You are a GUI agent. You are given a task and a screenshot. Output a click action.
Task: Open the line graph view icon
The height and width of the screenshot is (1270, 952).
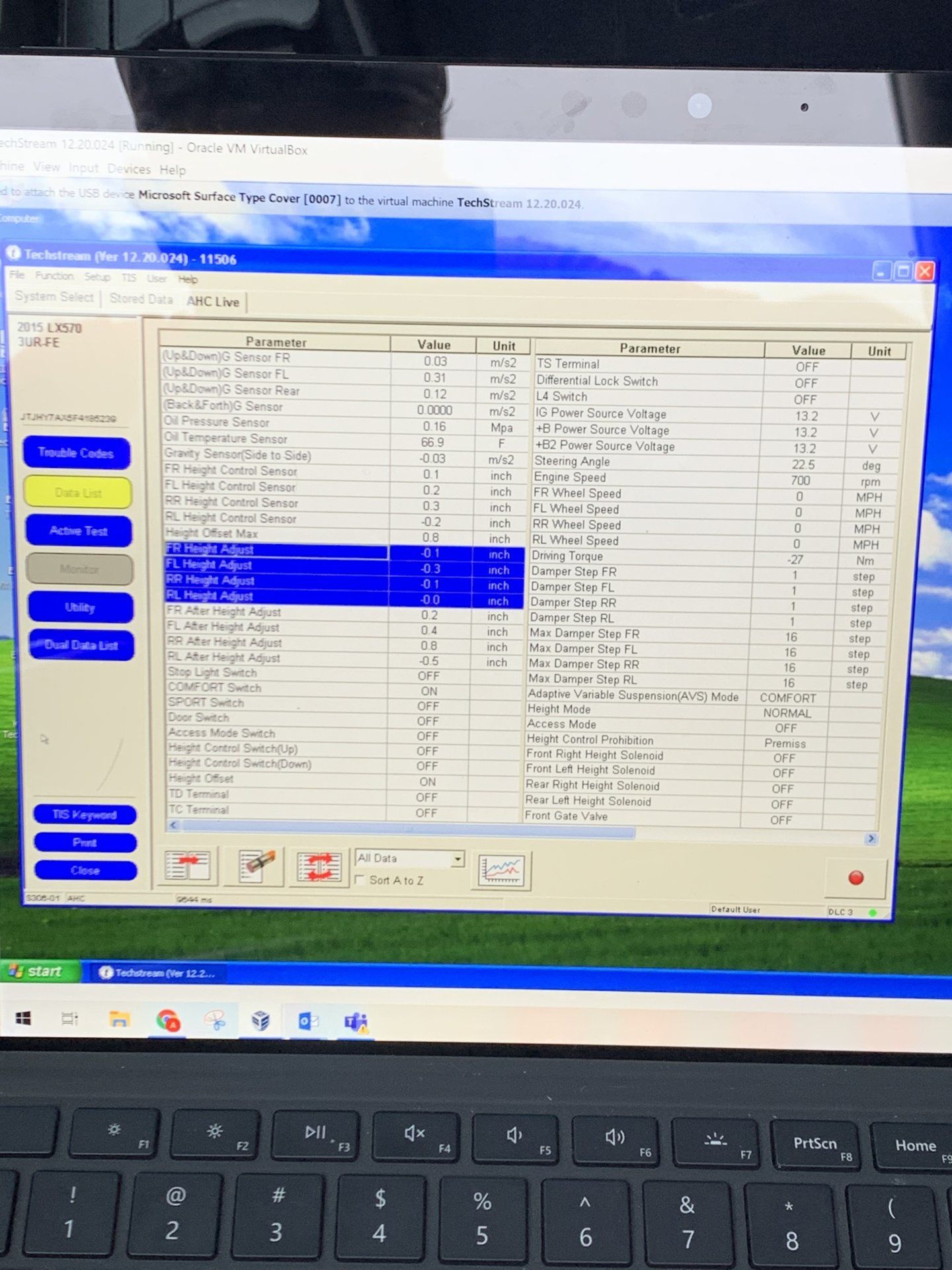pos(501,870)
